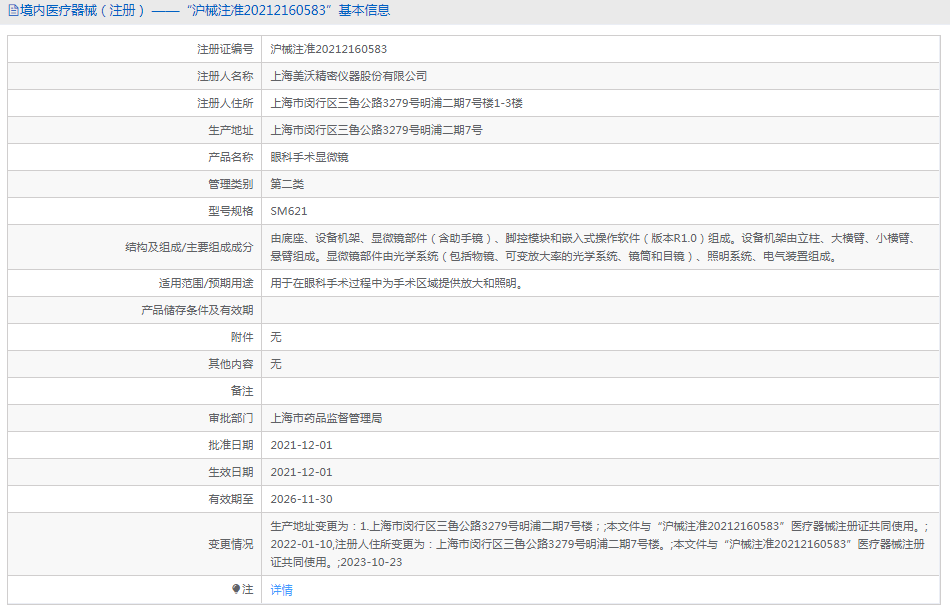Select the approval department 上海市药品监督管理局
Image resolution: width=950 pixels, height=607 pixels.
[x=327, y=417]
